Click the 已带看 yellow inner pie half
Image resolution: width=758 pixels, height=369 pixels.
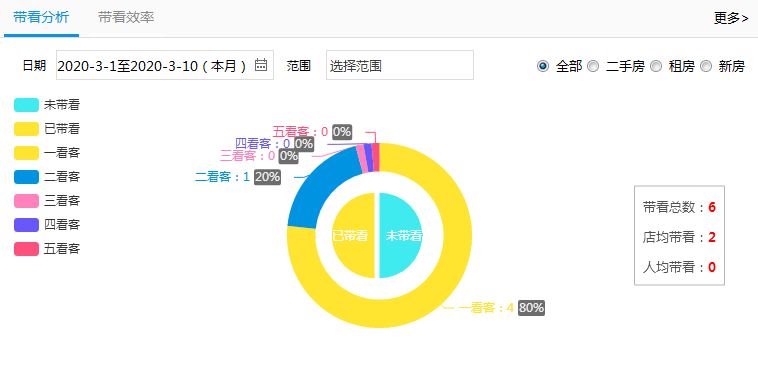pos(353,236)
